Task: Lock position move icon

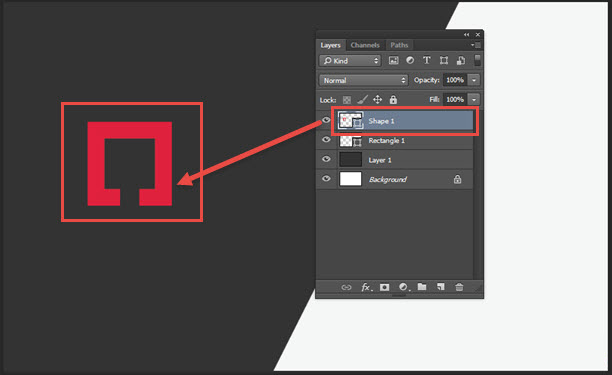Action: coord(377,100)
